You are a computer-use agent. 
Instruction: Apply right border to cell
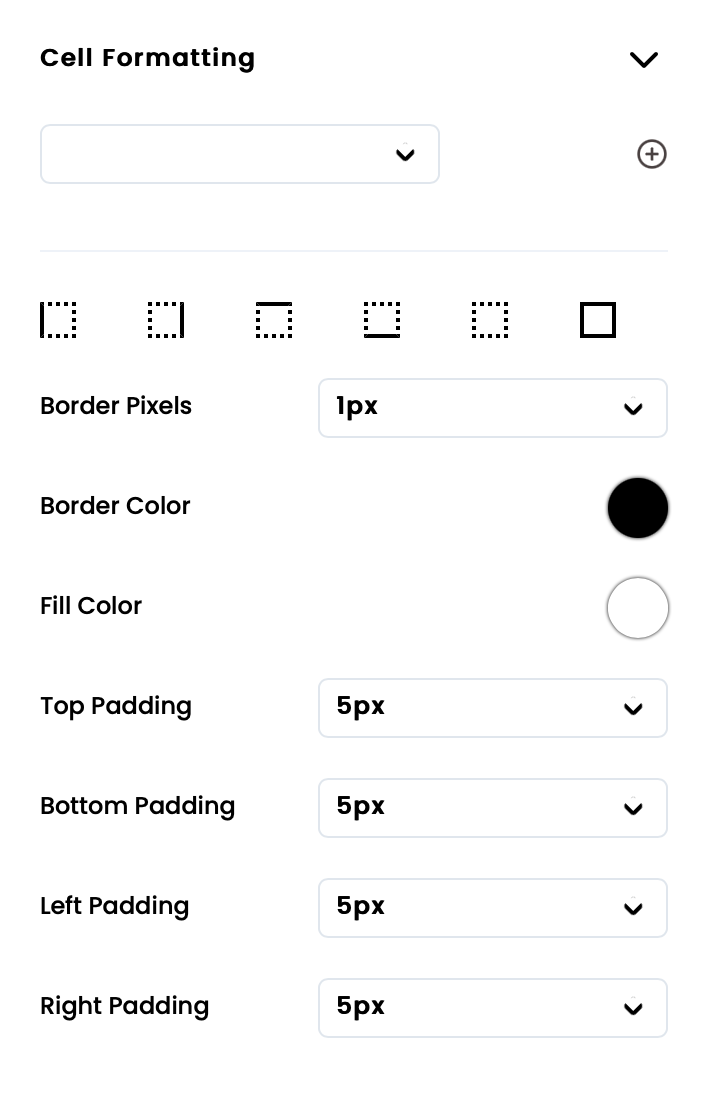pyautogui.click(x=166, y=320)
